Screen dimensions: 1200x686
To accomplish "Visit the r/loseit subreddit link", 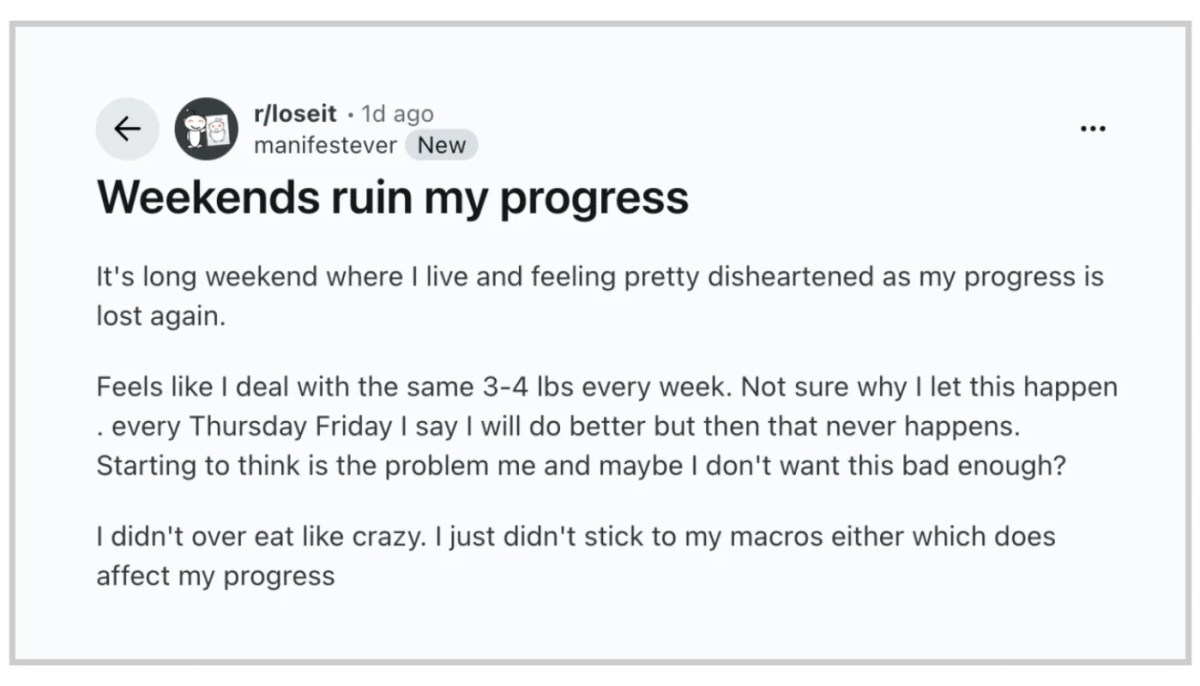I will click(x=295, y=113).
